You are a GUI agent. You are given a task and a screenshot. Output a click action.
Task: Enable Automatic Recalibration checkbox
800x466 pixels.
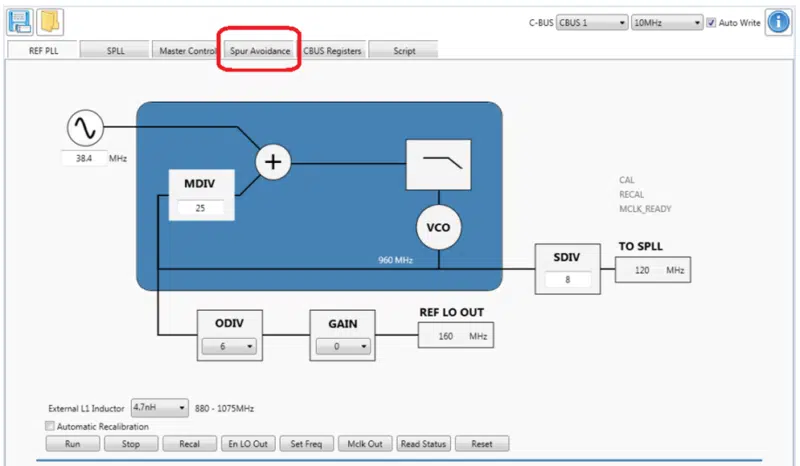click(x=50, y=426)
